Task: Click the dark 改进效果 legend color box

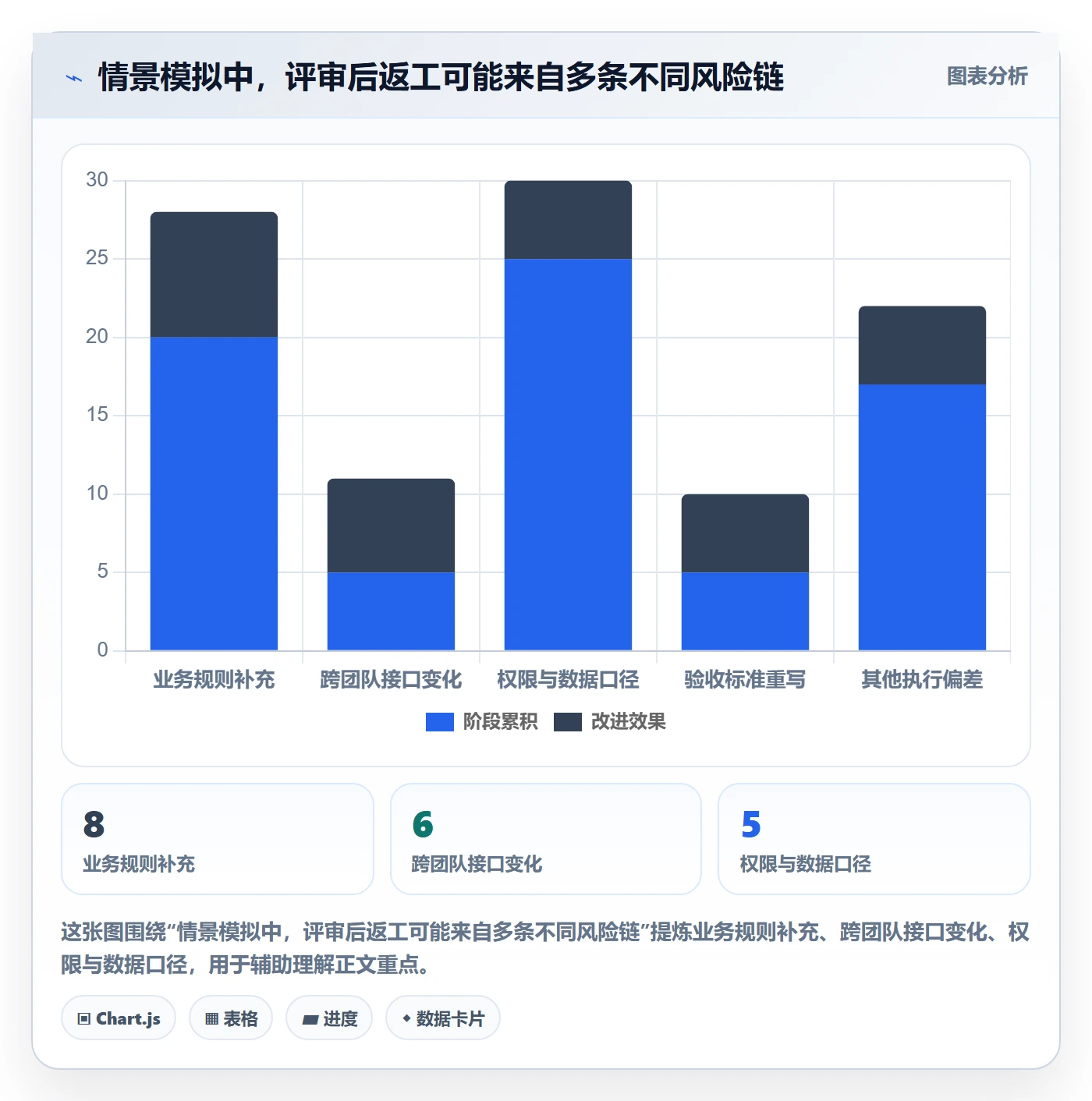Action: pyautogui.click(x=568, y=722)
